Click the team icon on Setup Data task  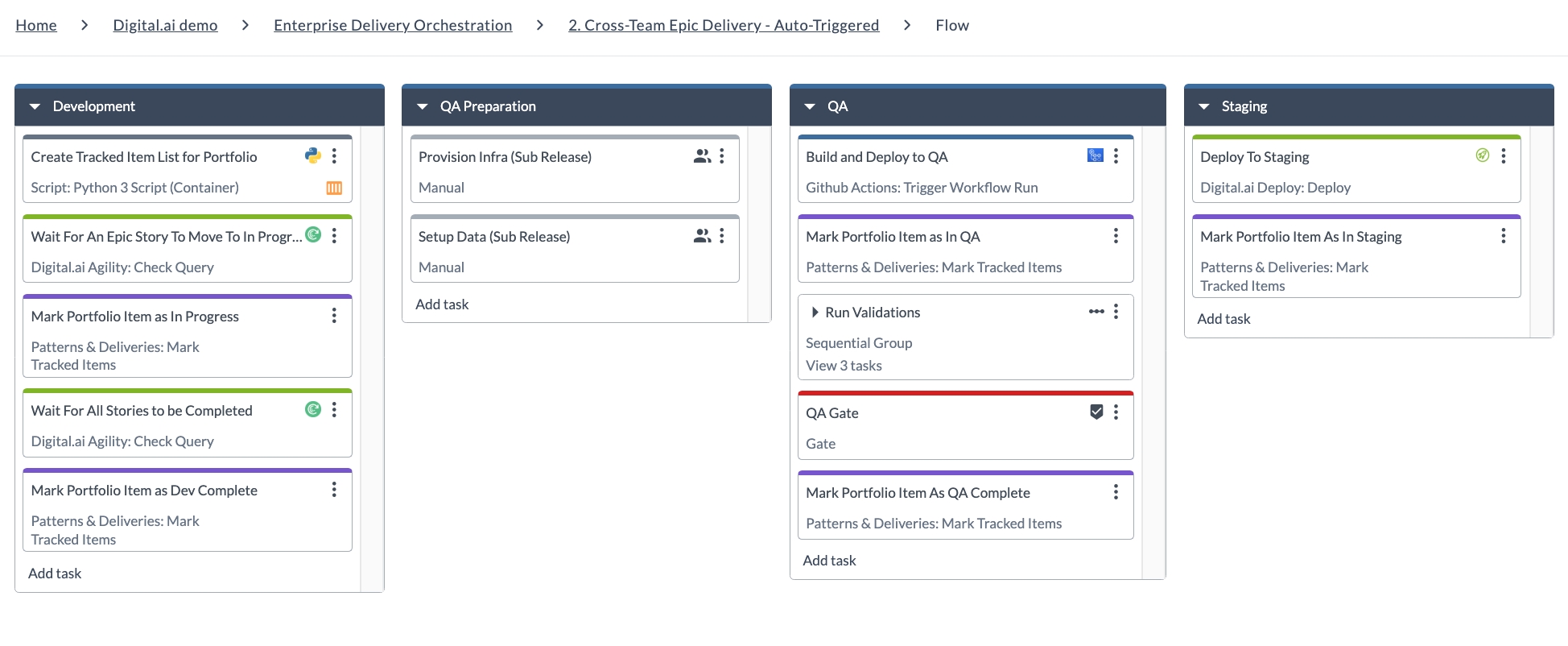(702, 236)
